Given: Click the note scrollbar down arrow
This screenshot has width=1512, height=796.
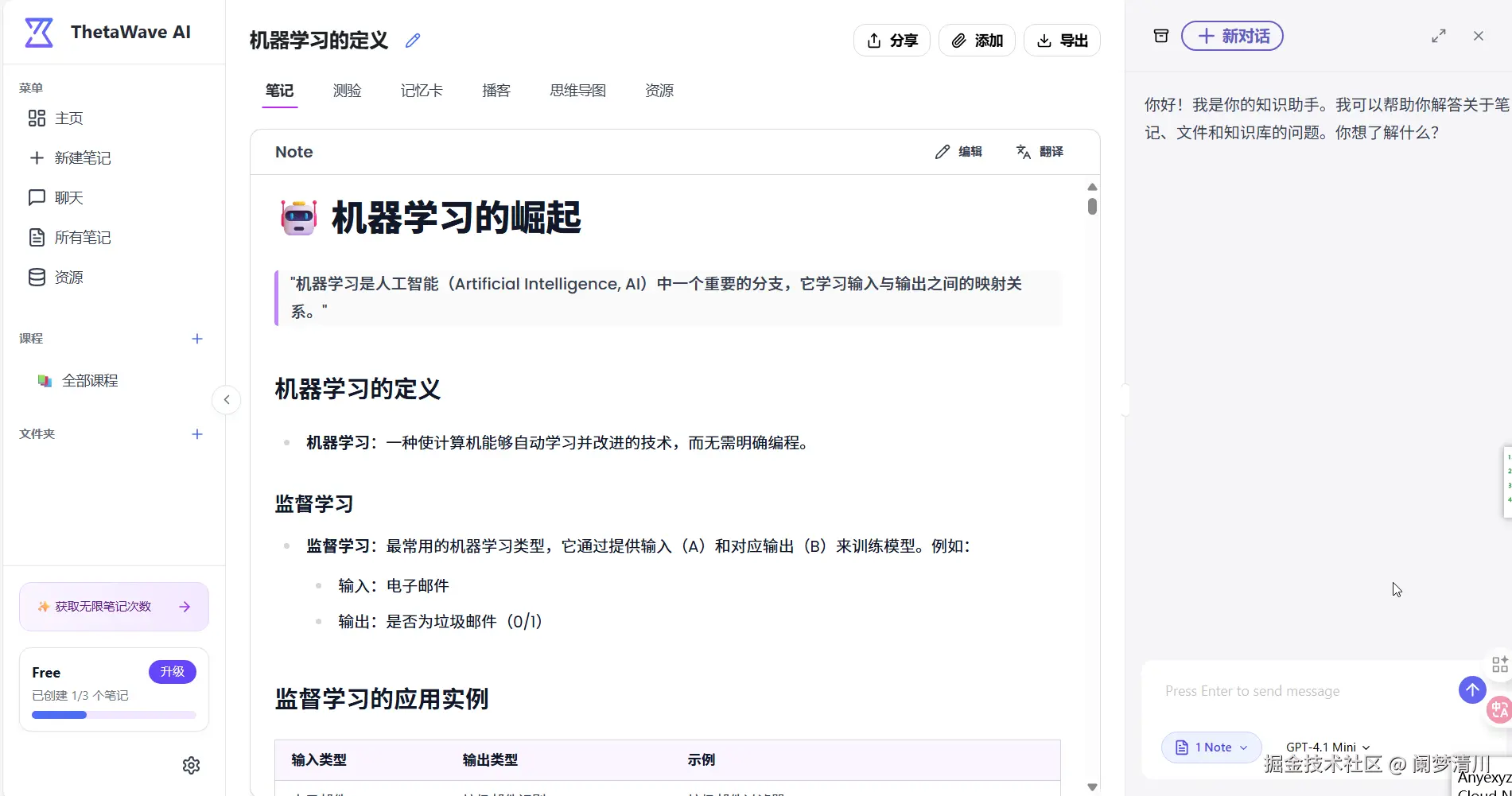Looking at the screenshot, I should 1092,786.
